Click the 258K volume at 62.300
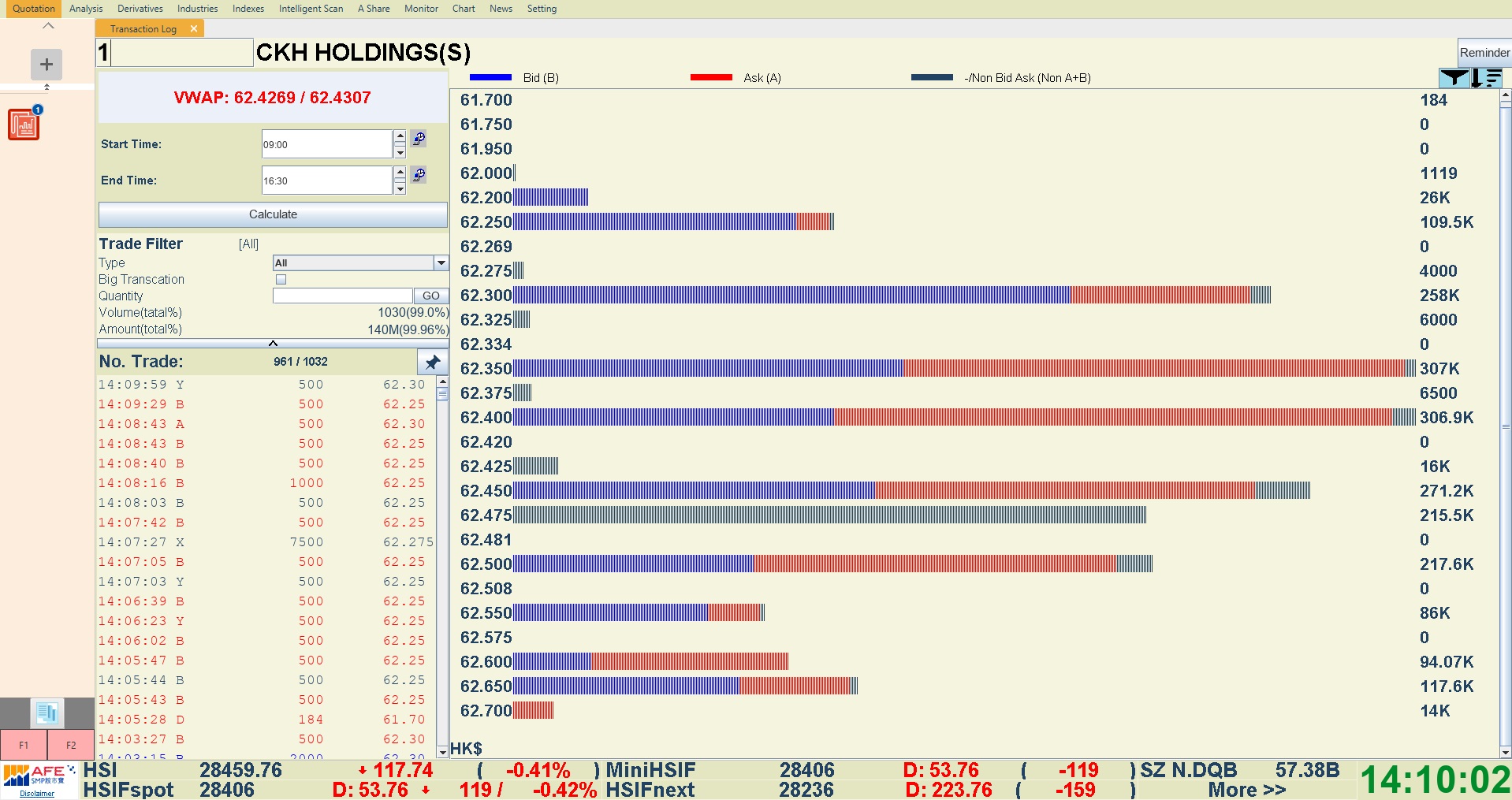Screen dimensions: 1512x800 [x=1439, y=296]
